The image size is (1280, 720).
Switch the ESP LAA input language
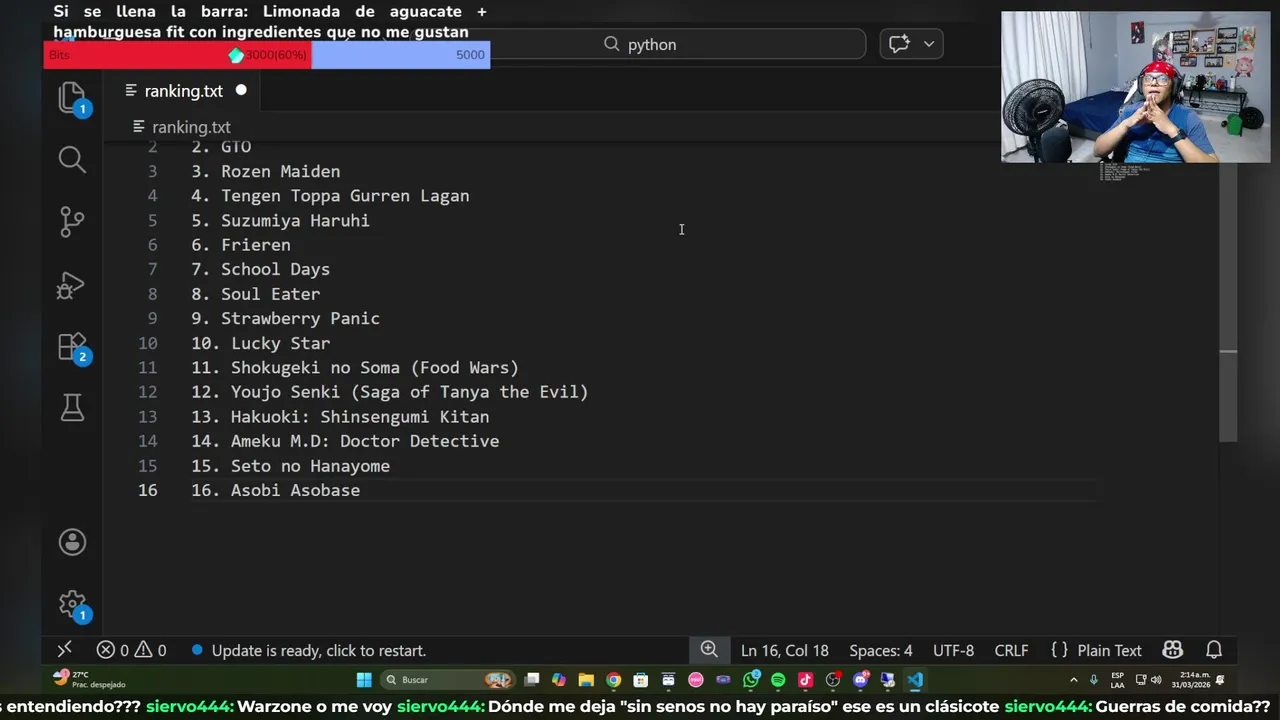[x=1117, y=680]
